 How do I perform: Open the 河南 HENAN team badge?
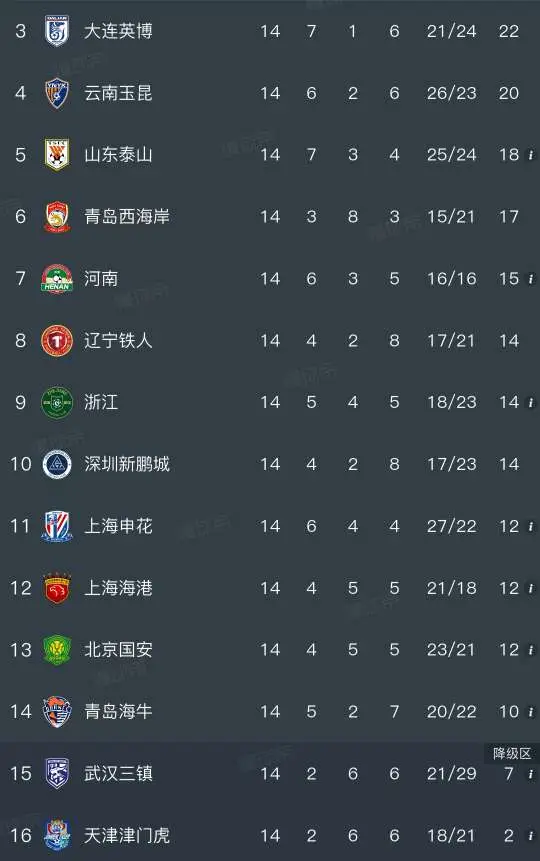(57, 278)
